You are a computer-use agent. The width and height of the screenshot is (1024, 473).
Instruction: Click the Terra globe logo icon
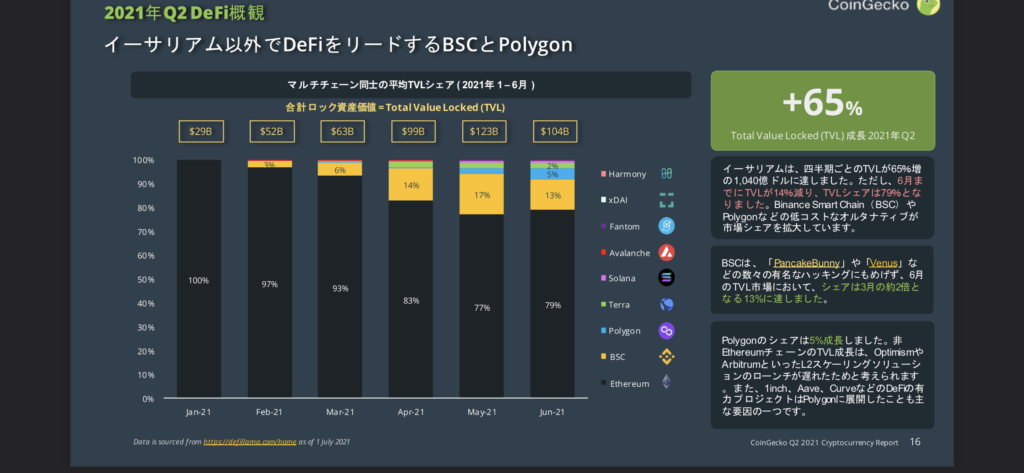(666, 304)
